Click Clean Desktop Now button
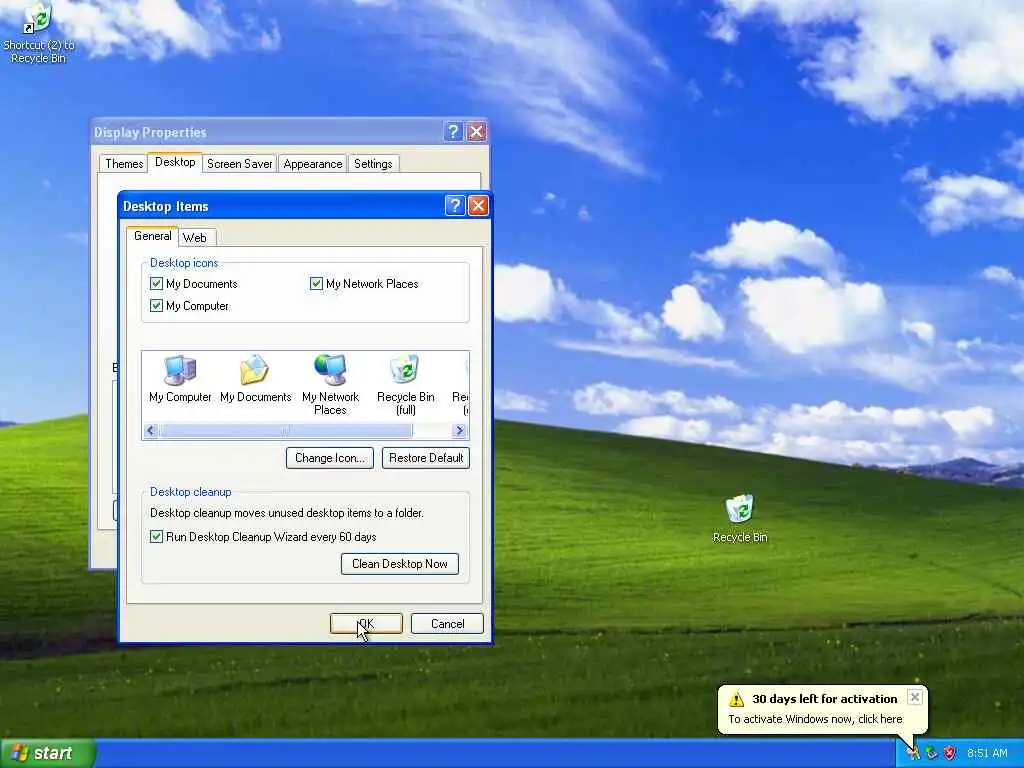The height and width of the screenshot is (768, 1024). click(x=400, y=564)
